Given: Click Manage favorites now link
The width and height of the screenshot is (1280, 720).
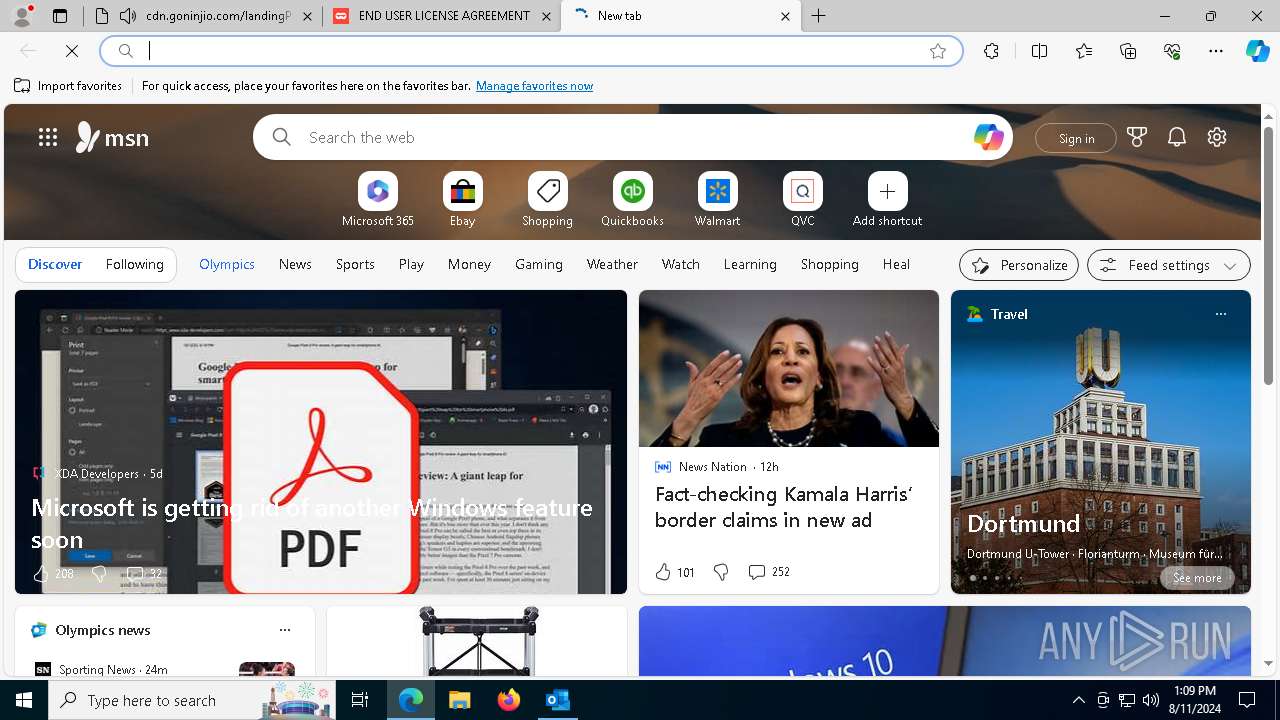Looking at the screenshot, I should pos(534,86).
